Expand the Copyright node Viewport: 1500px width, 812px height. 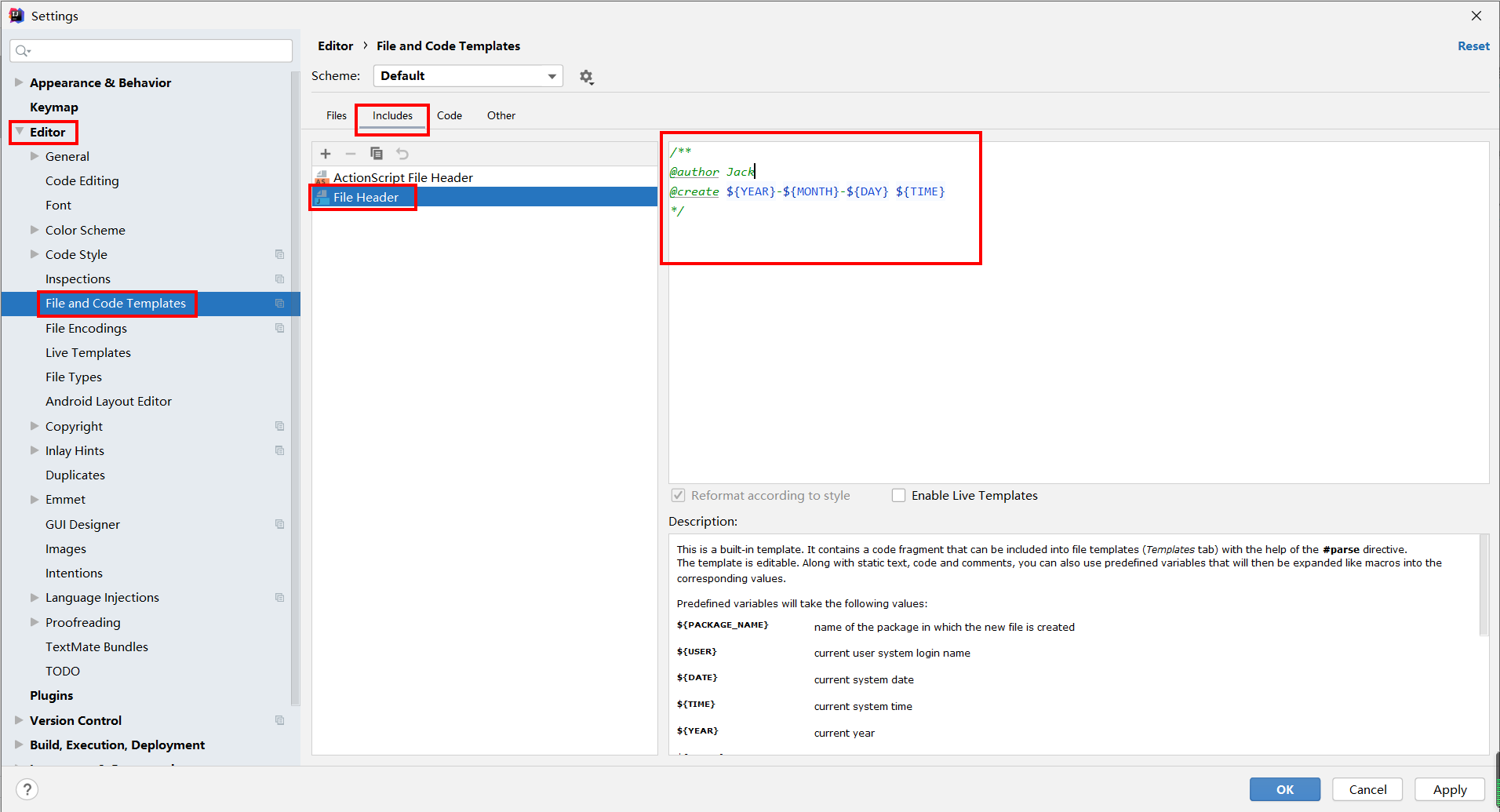coord(35,426)
